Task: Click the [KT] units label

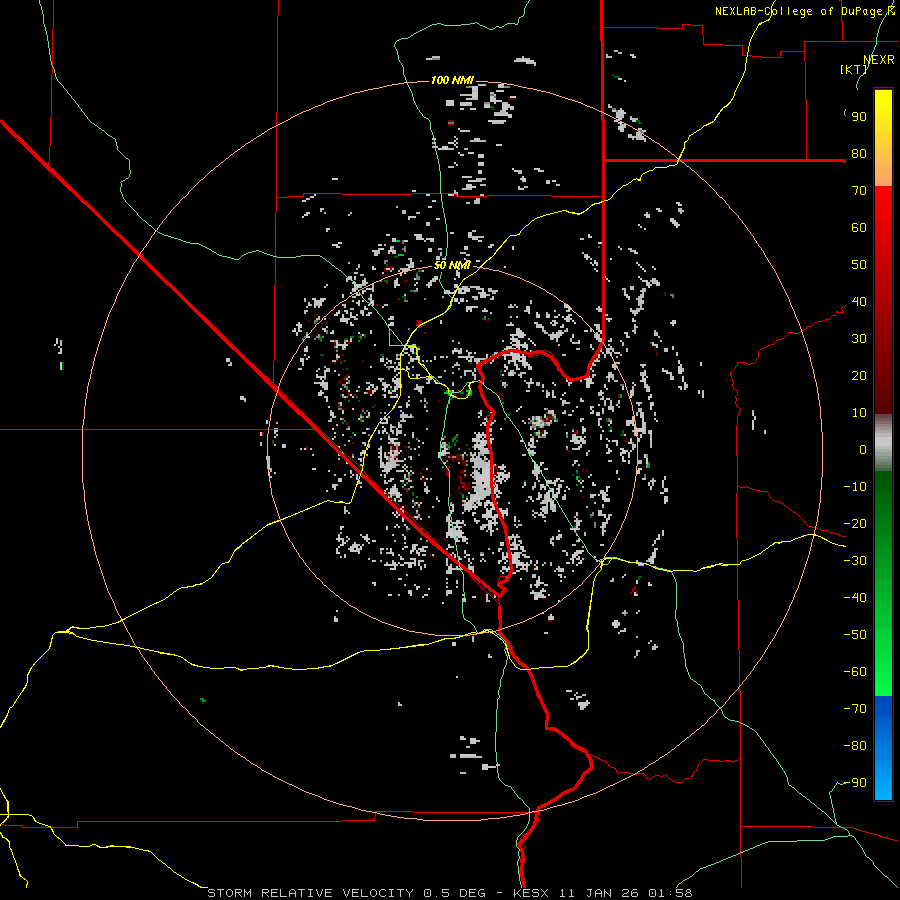Action: point(854,69)
